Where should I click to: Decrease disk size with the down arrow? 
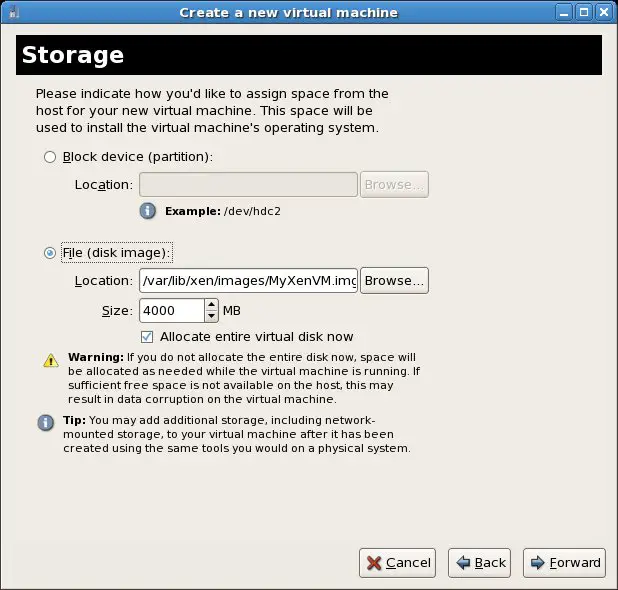point(211,316)
